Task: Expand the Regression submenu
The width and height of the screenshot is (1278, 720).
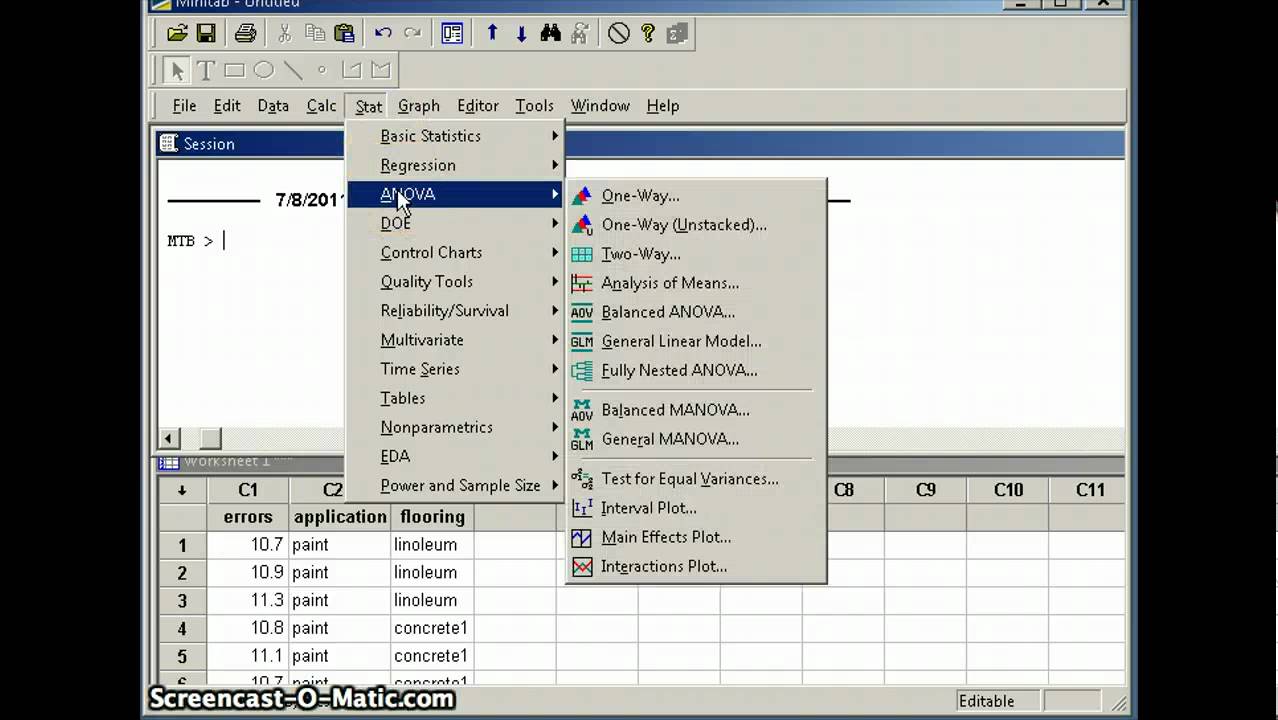Action: pos(456,165)
